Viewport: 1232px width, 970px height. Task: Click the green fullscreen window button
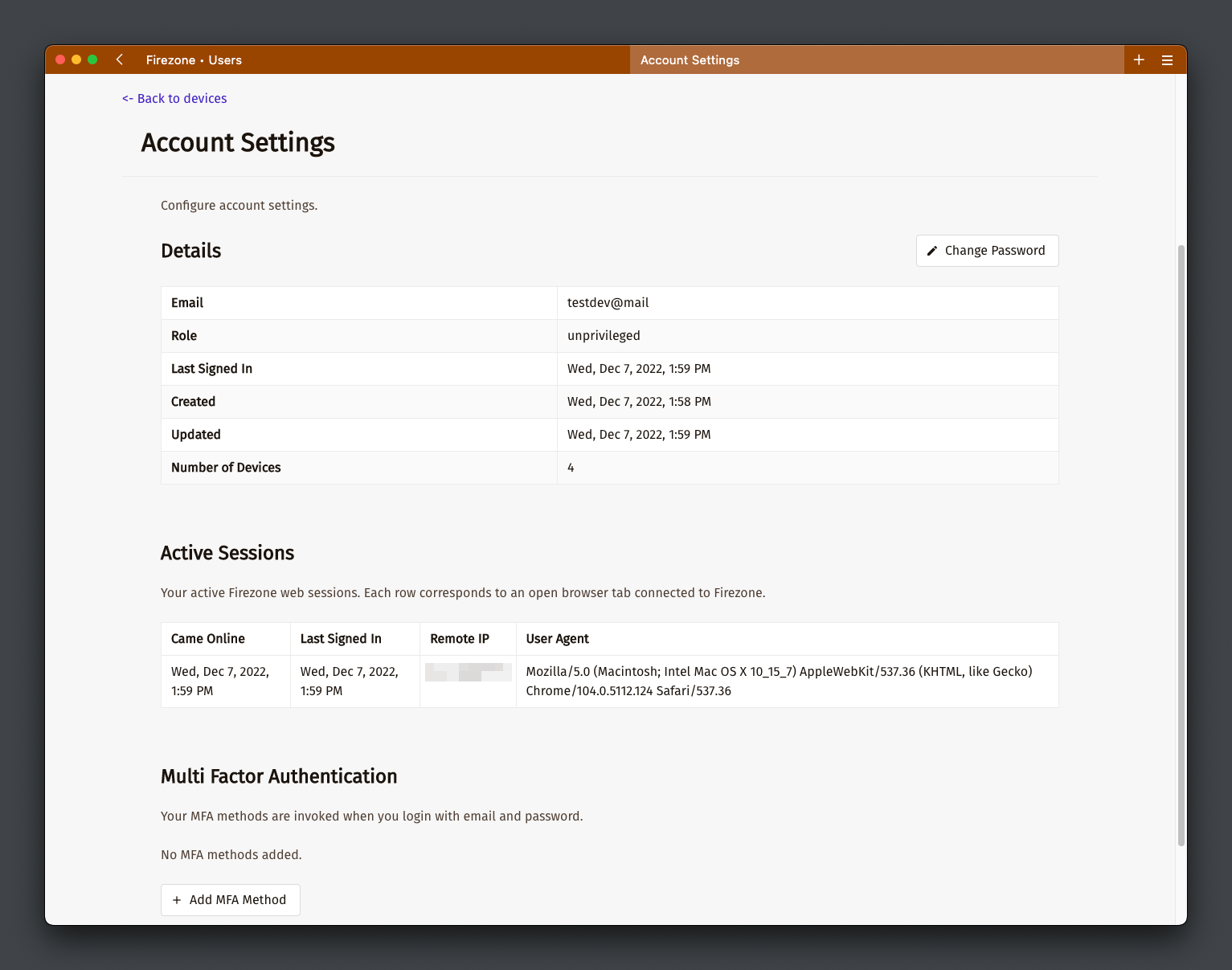pyautogui.click(x=92, y=59)
